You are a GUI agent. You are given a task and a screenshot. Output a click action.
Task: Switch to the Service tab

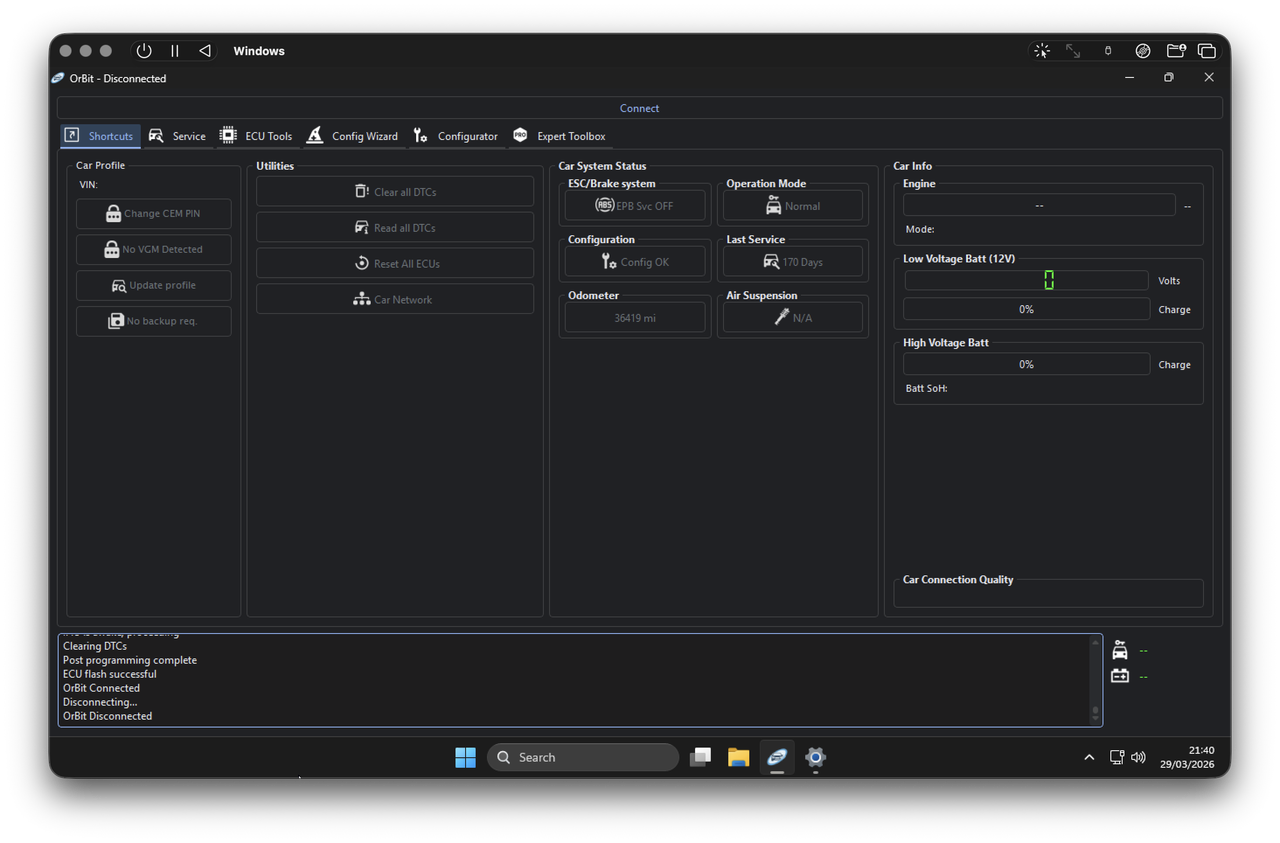pyautogui.click(x=177, y=136)
